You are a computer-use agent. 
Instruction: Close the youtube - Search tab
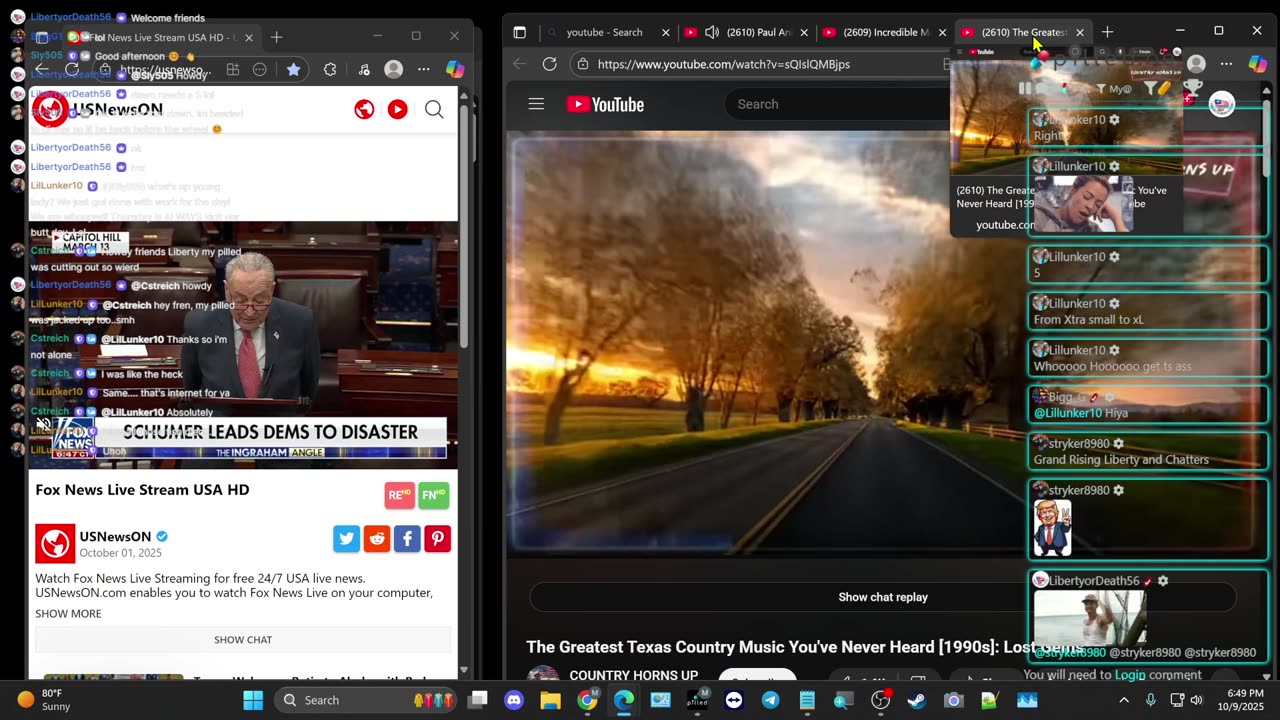coord(666,32)
